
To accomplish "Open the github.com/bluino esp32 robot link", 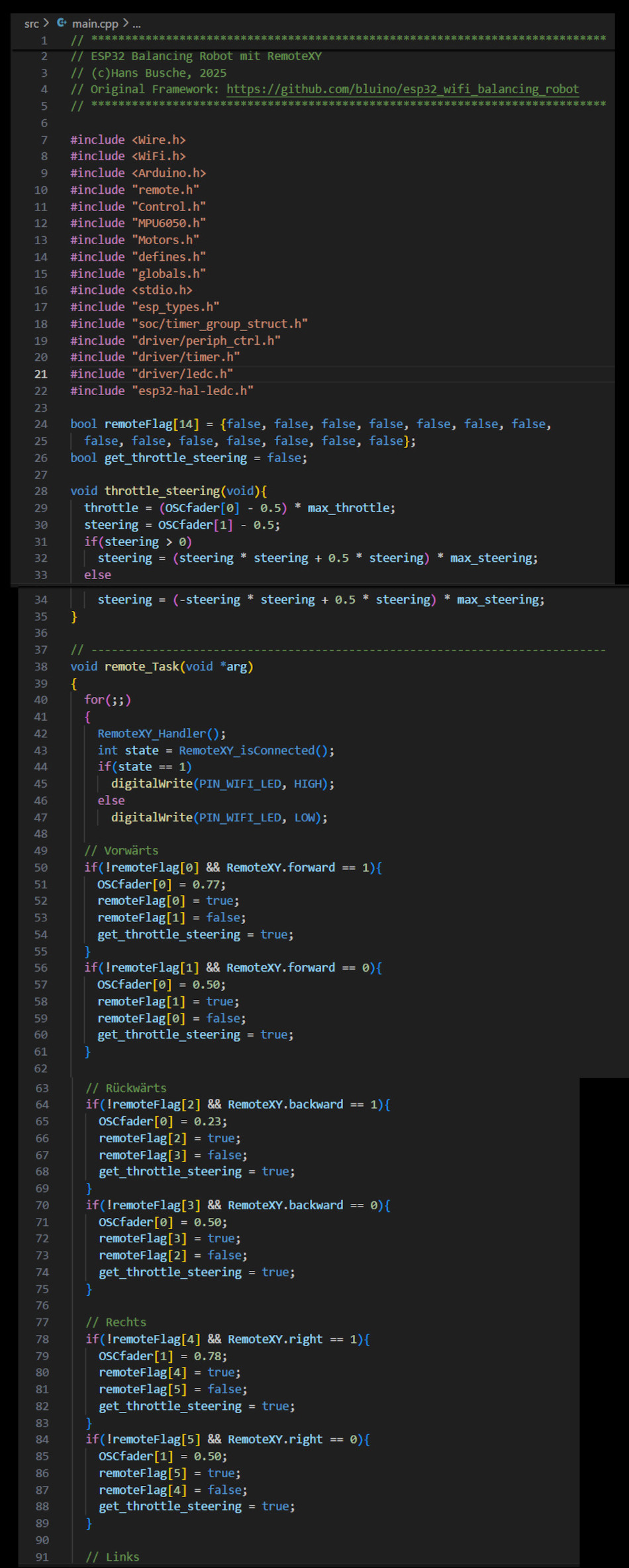I will [403, 89].
